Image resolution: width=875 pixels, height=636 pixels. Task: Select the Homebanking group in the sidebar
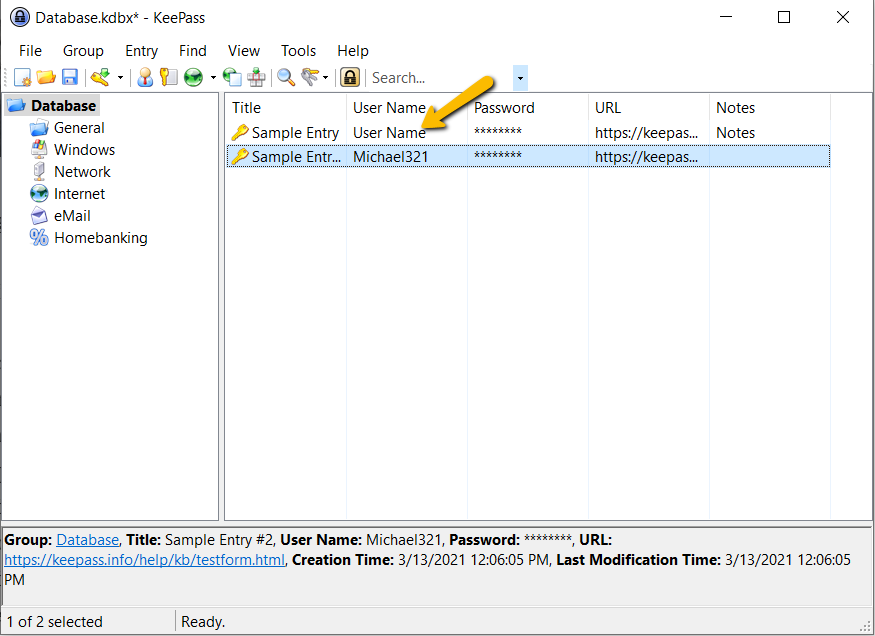(x=99, y=237)
